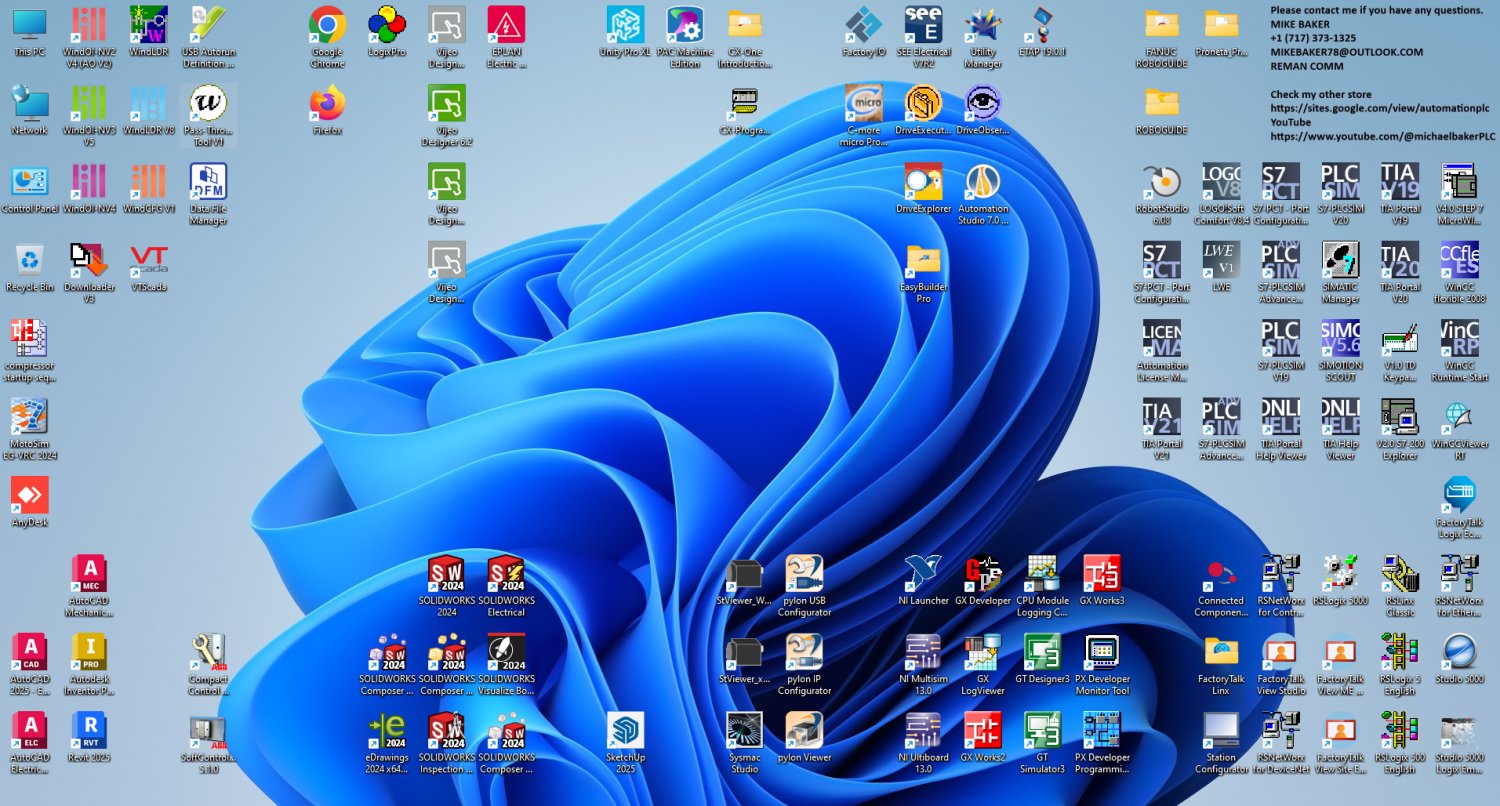The height and width of the screenshot is (806, 1500).
Task: Select the Network desktop icon
Action: point(30,109)
